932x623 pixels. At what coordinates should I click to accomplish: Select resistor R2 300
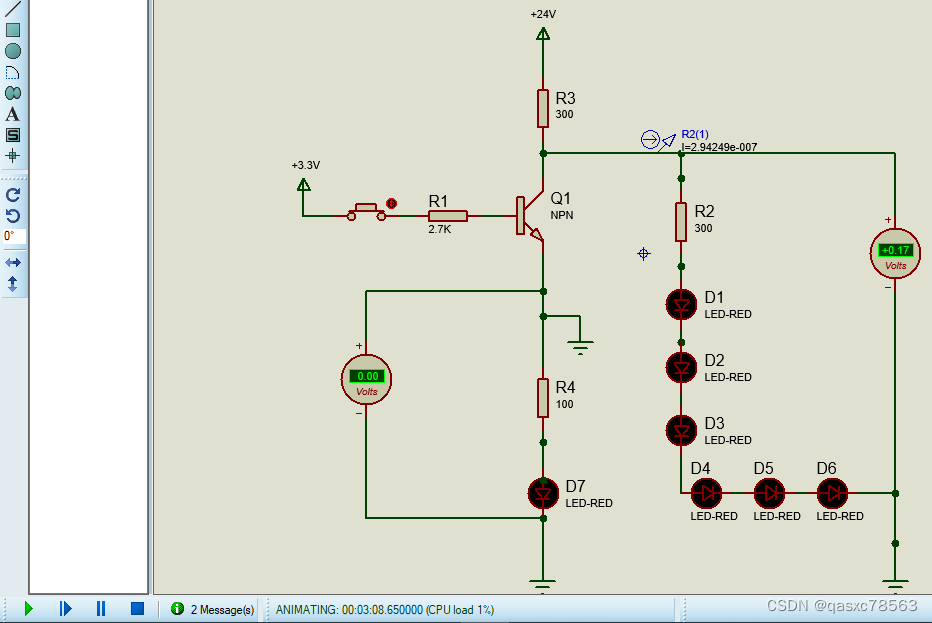point(681,222)
